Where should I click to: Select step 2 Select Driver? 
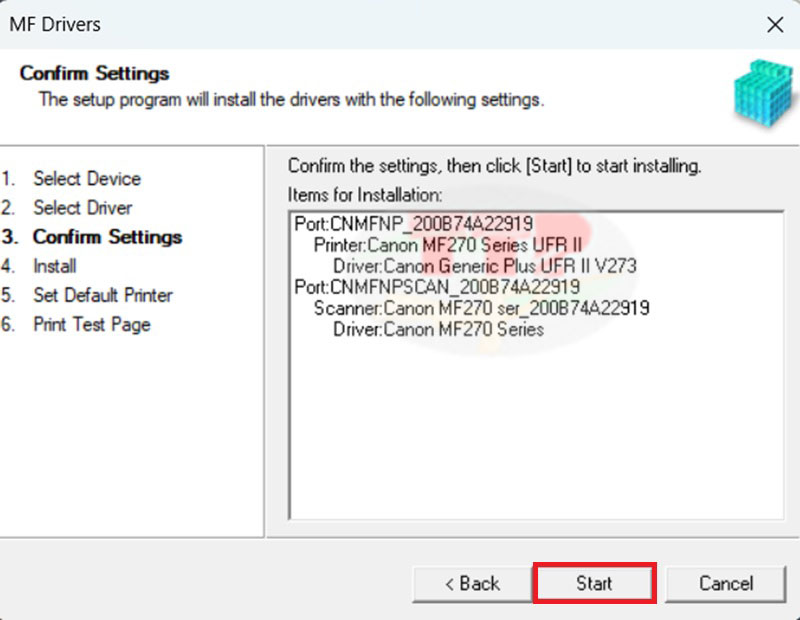coord(82,208)
